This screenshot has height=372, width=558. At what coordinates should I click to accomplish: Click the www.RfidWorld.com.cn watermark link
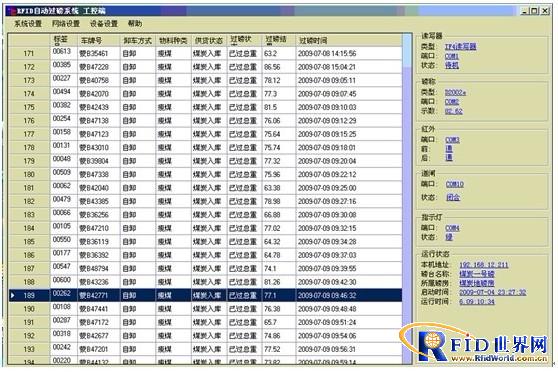[499, 358]
